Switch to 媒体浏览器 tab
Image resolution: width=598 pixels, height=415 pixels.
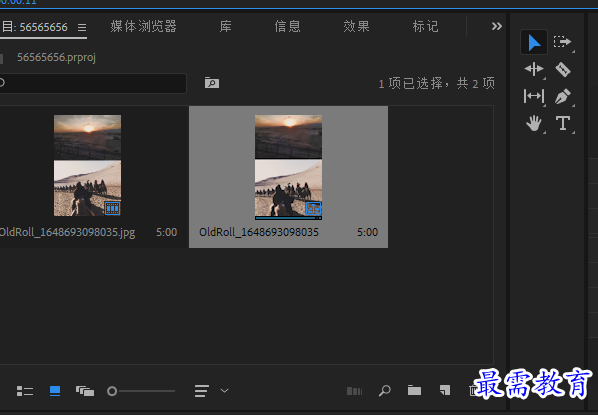point(143,26)
